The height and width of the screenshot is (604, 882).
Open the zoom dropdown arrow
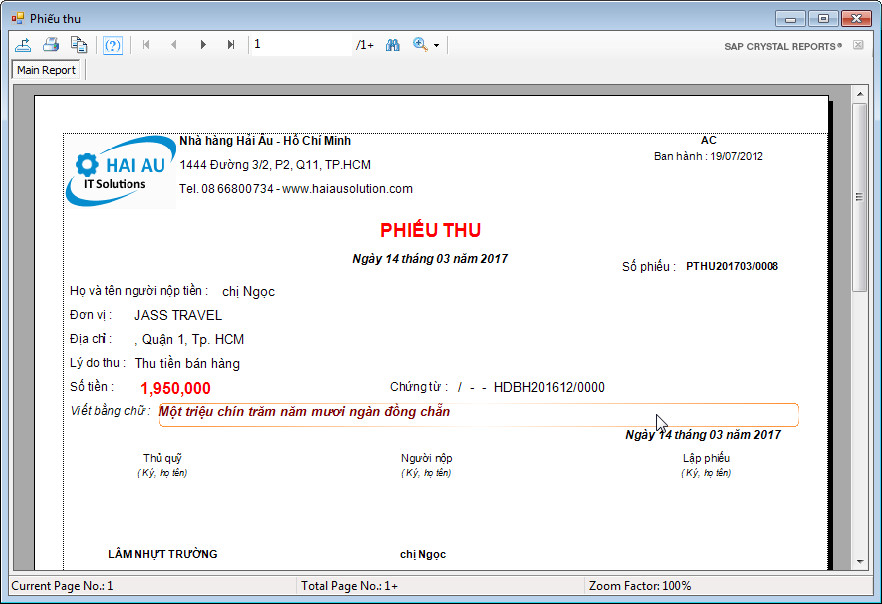click(x=436, y=45)
